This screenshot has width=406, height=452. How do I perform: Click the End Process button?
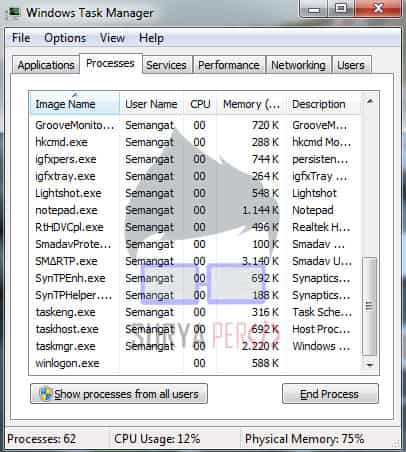(x=330, y=394)
